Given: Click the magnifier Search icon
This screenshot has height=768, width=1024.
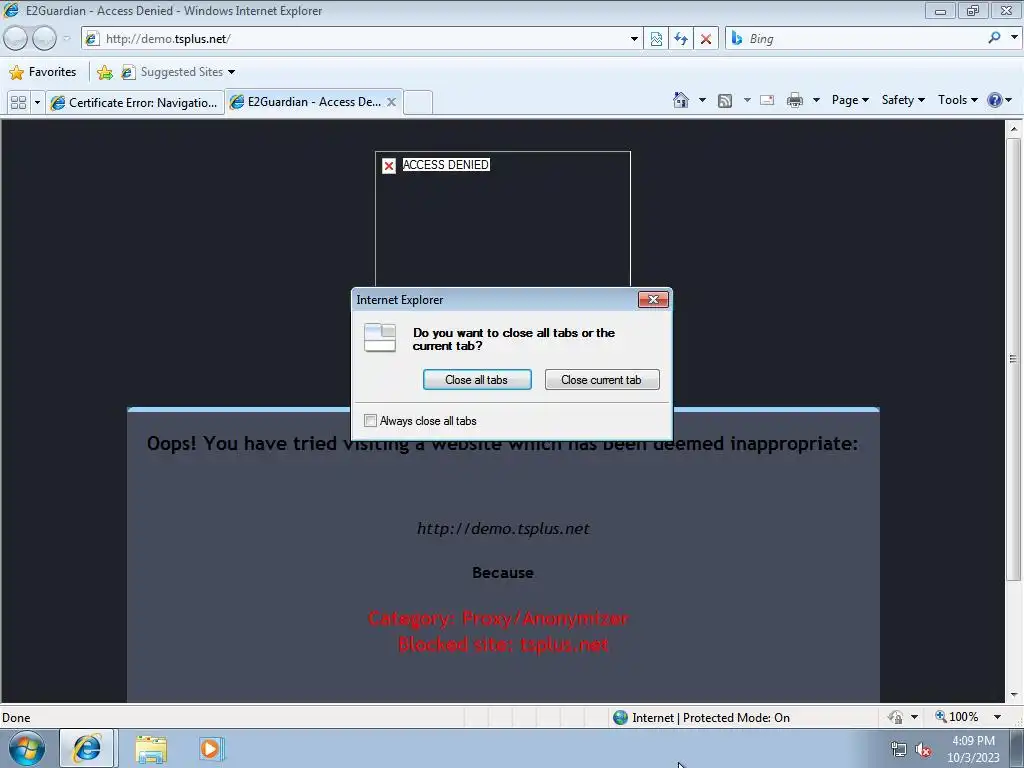Looking at the screenshot, I should tap(994, 38).
